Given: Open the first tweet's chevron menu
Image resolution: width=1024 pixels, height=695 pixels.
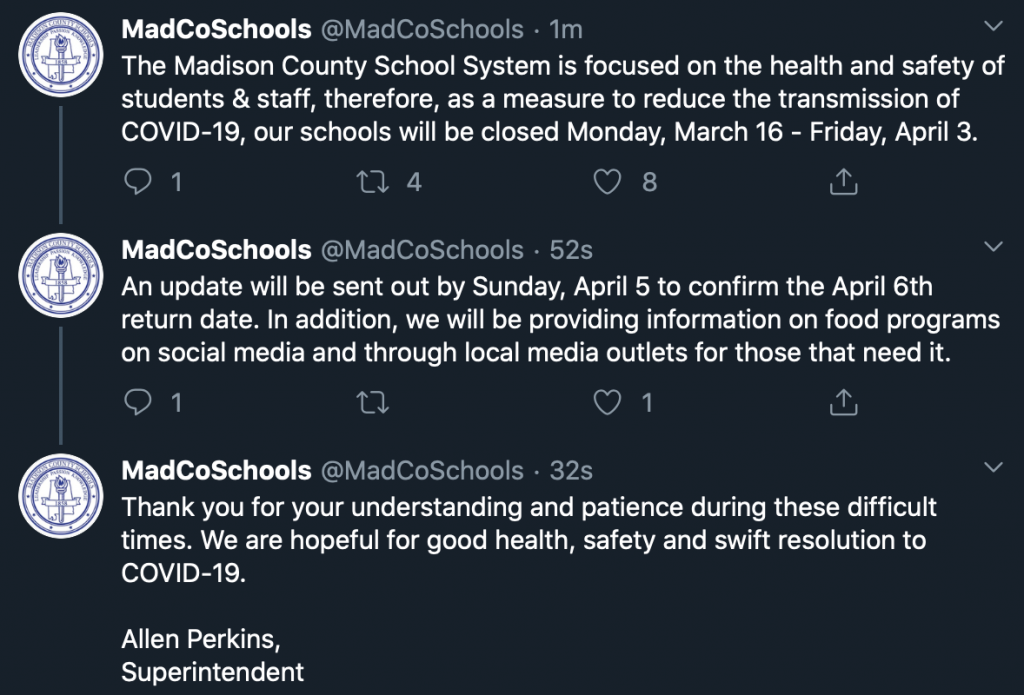Looking at the screenshot, I should [x=993, y=26].
